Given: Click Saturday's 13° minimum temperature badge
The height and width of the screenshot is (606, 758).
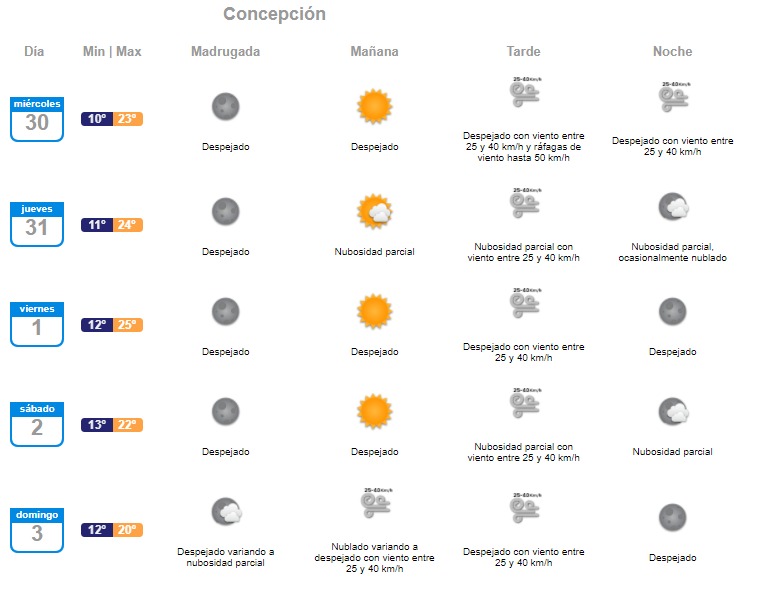Looking at the screenshot, I should pyautogui.click(x=97, y=425).
